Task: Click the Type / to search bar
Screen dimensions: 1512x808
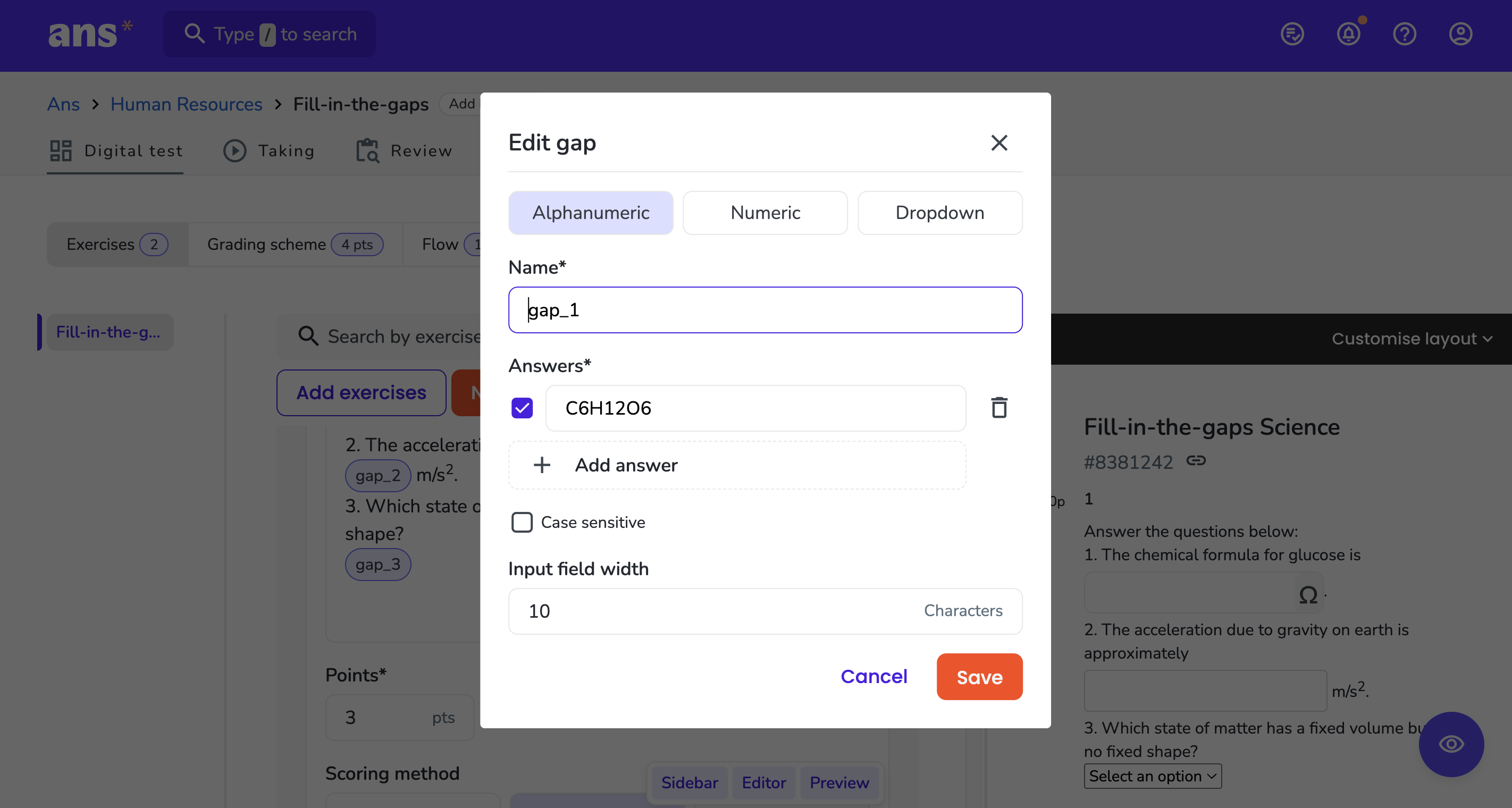Action: [270, 33]
